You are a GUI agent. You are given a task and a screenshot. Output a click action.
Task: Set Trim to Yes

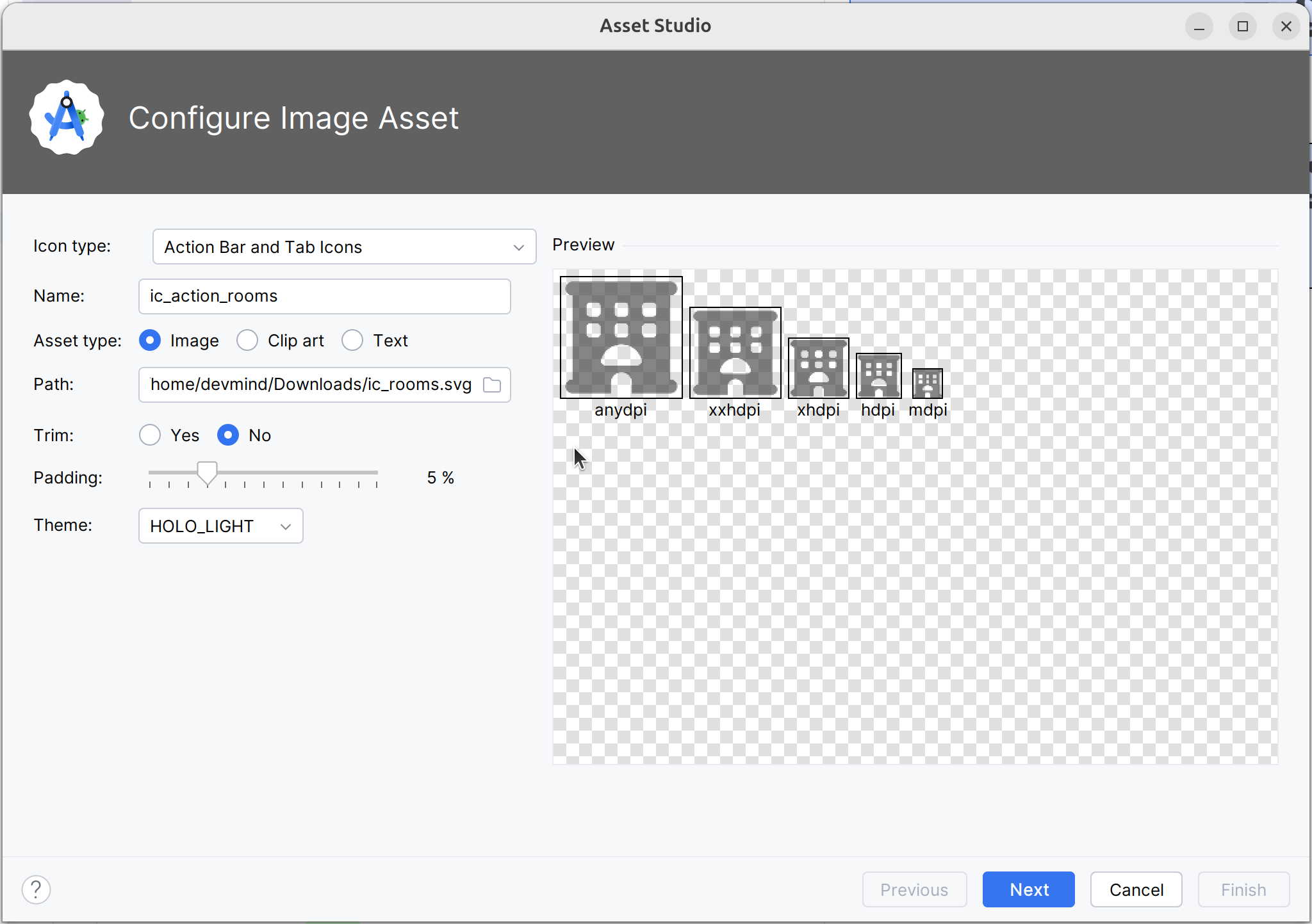coord(150,435)
